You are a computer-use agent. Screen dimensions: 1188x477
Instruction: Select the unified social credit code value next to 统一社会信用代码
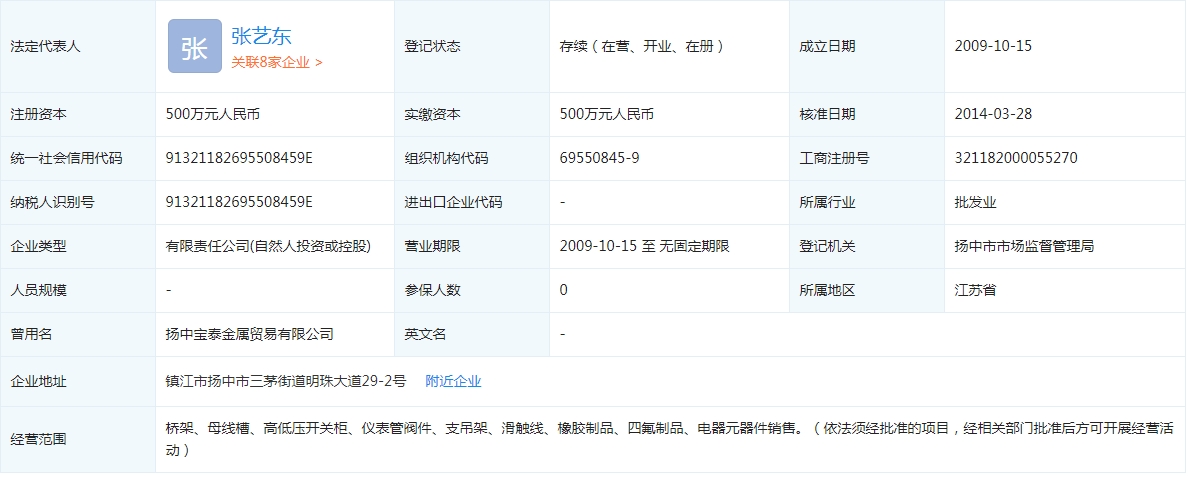239,158
